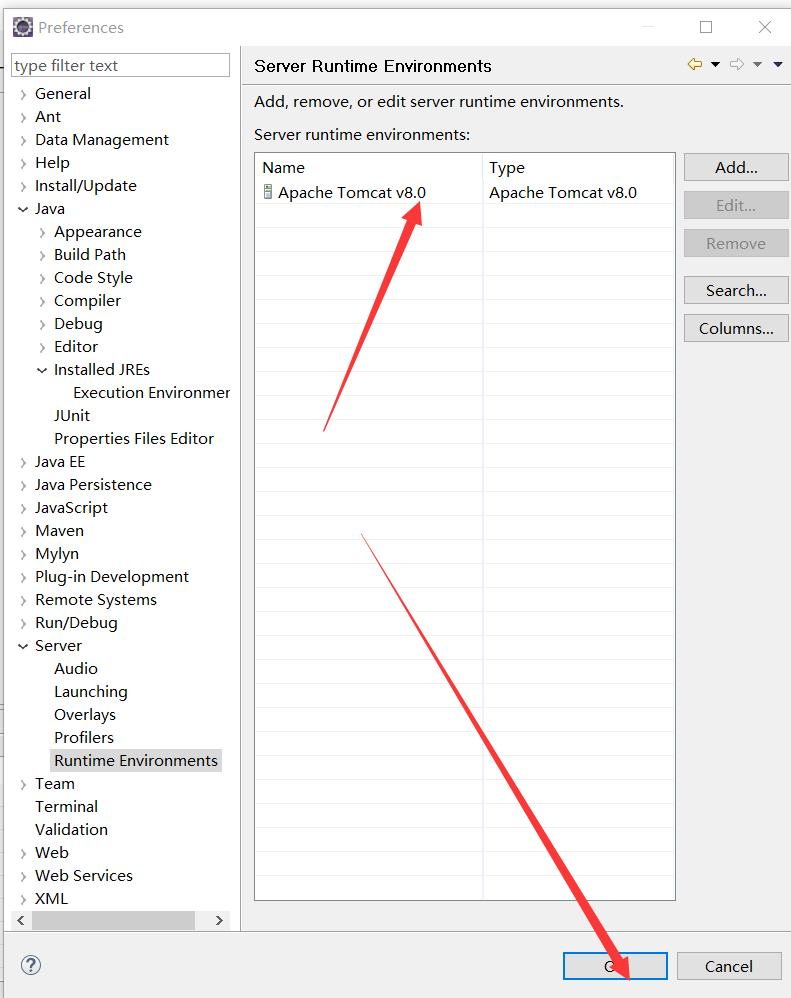
Task: Expand the Code Style node
Action: pyautogui.click(x=42, y=279)
